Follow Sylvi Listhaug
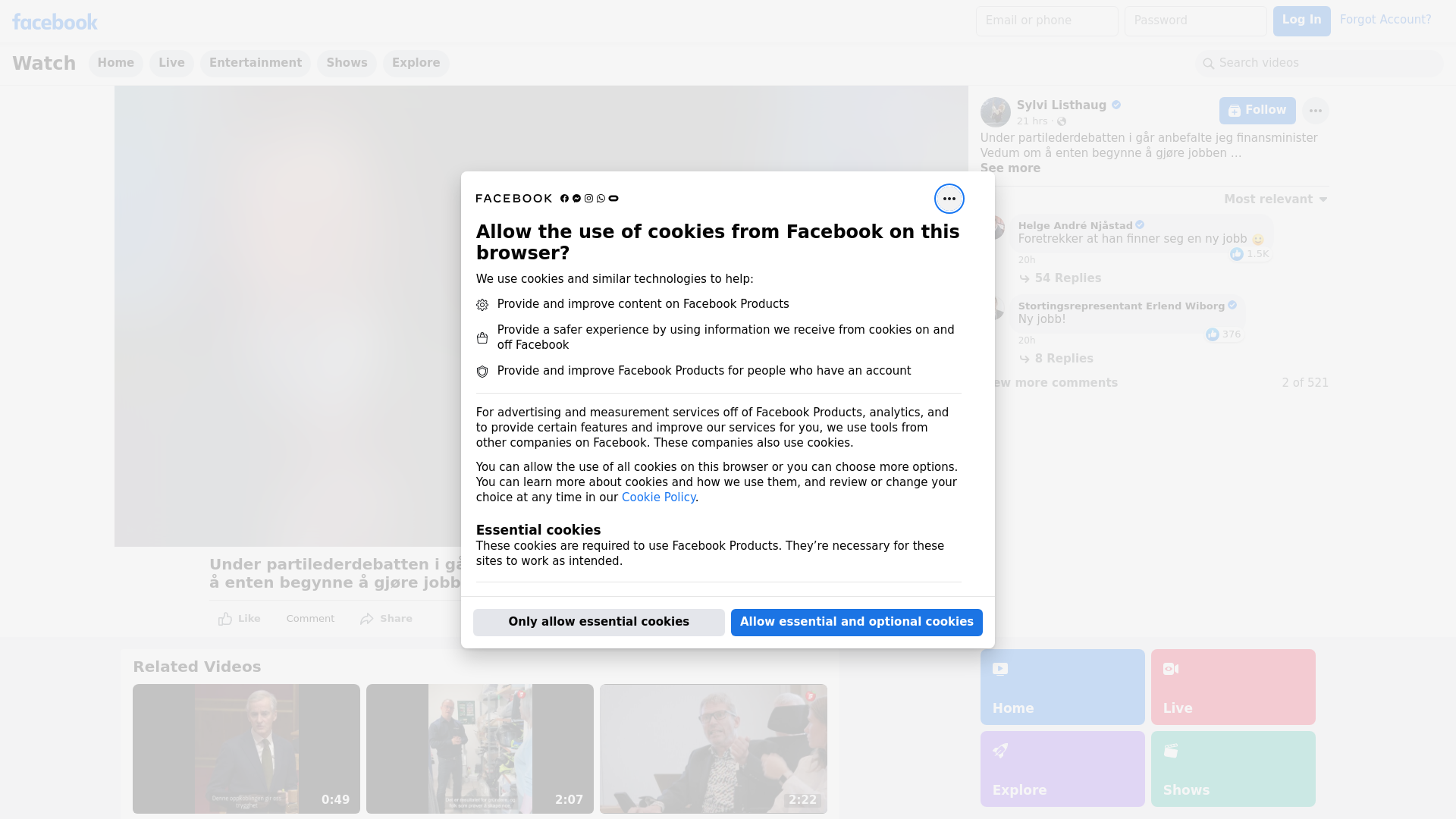The image size is (1456, 819). [1257, 111]
